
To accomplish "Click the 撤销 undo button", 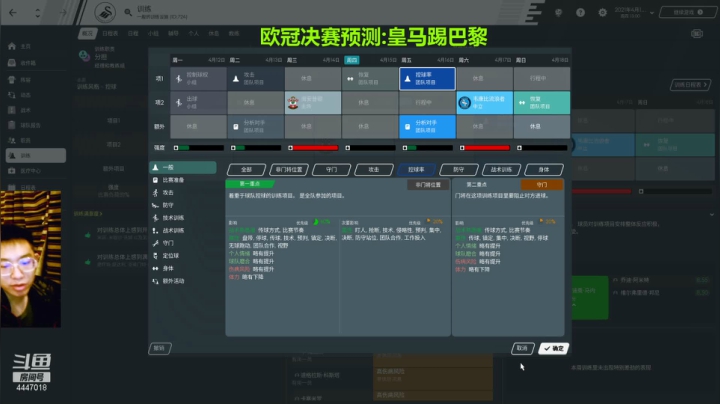I will 160,348.
